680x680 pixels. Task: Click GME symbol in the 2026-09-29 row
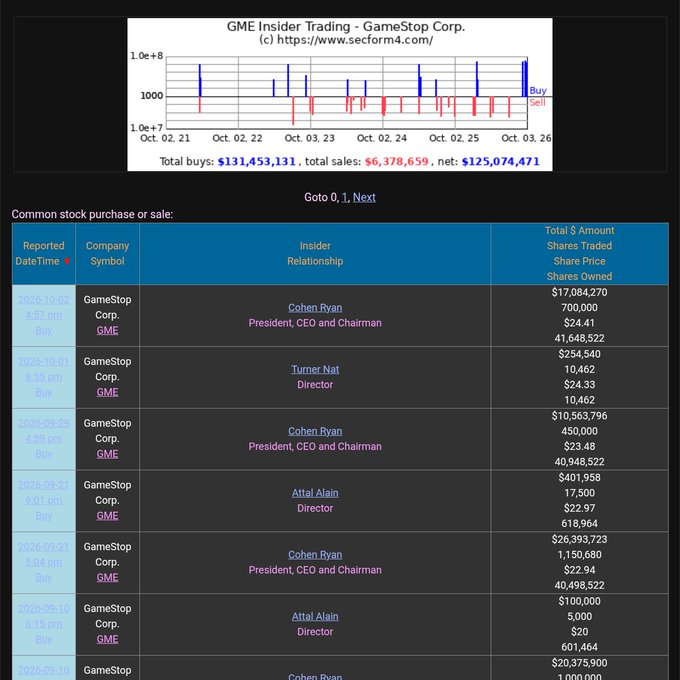coord(107,454)
